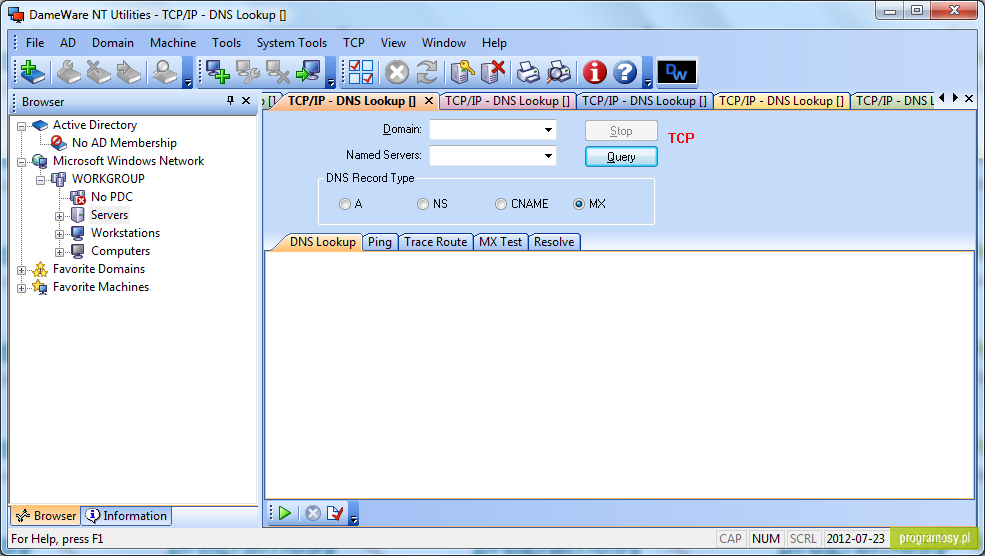Click the grey circle X stop icon in top toolbar

[397, 72]
